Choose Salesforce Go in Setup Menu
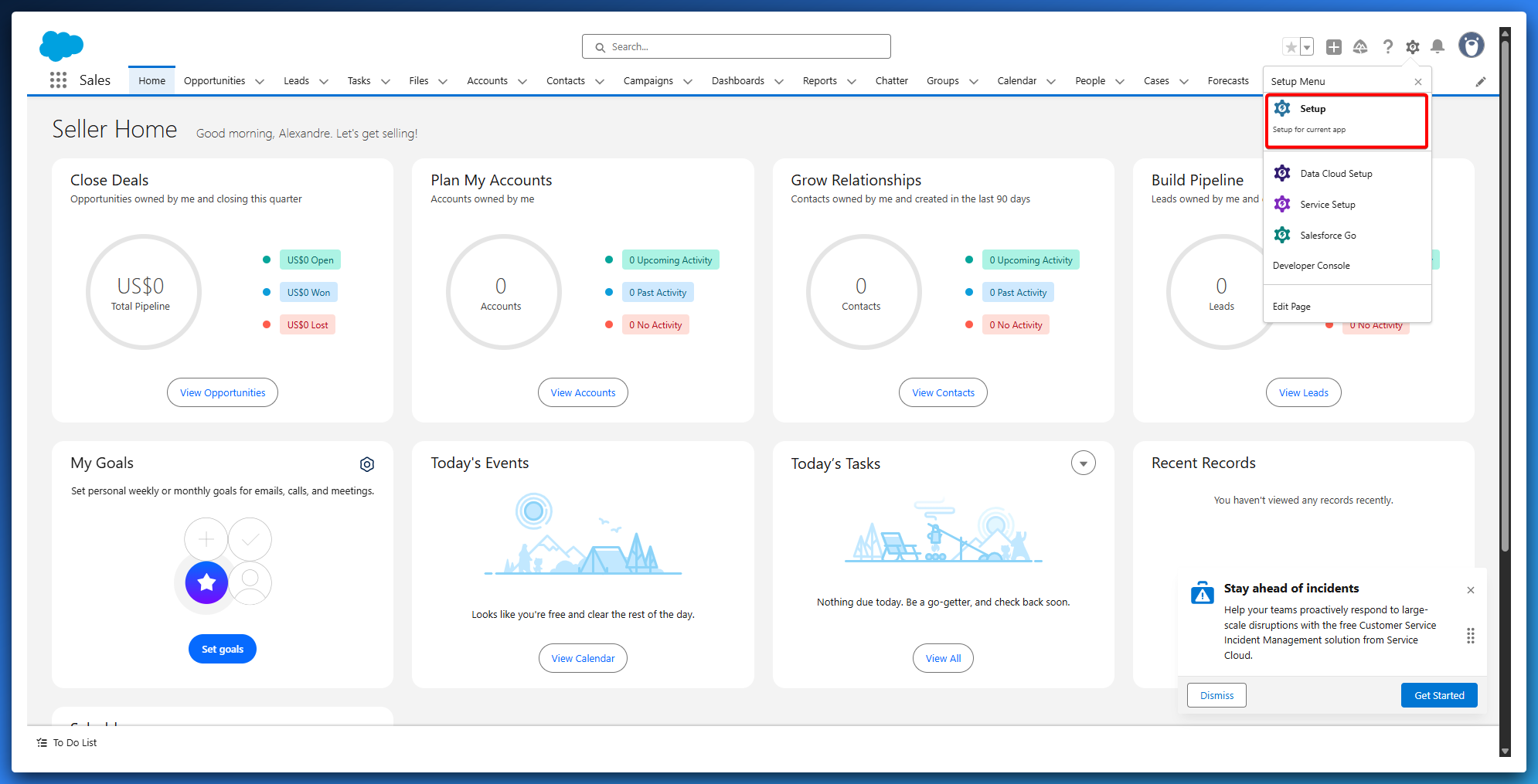Viewport: 1538px width, 784px height. click(x=1346, y=236)
